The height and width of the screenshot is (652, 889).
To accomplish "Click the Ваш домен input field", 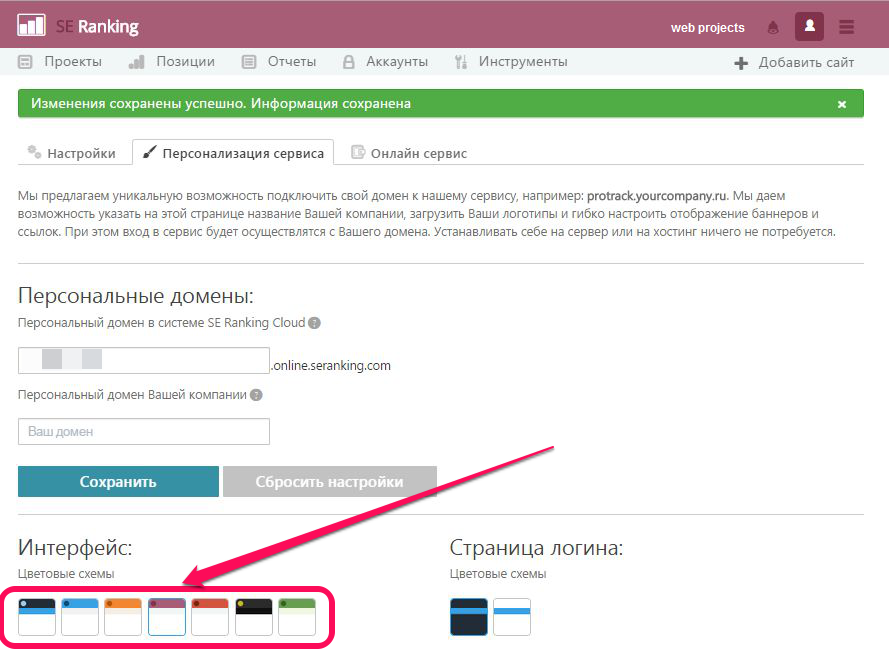I will (144, 431).
